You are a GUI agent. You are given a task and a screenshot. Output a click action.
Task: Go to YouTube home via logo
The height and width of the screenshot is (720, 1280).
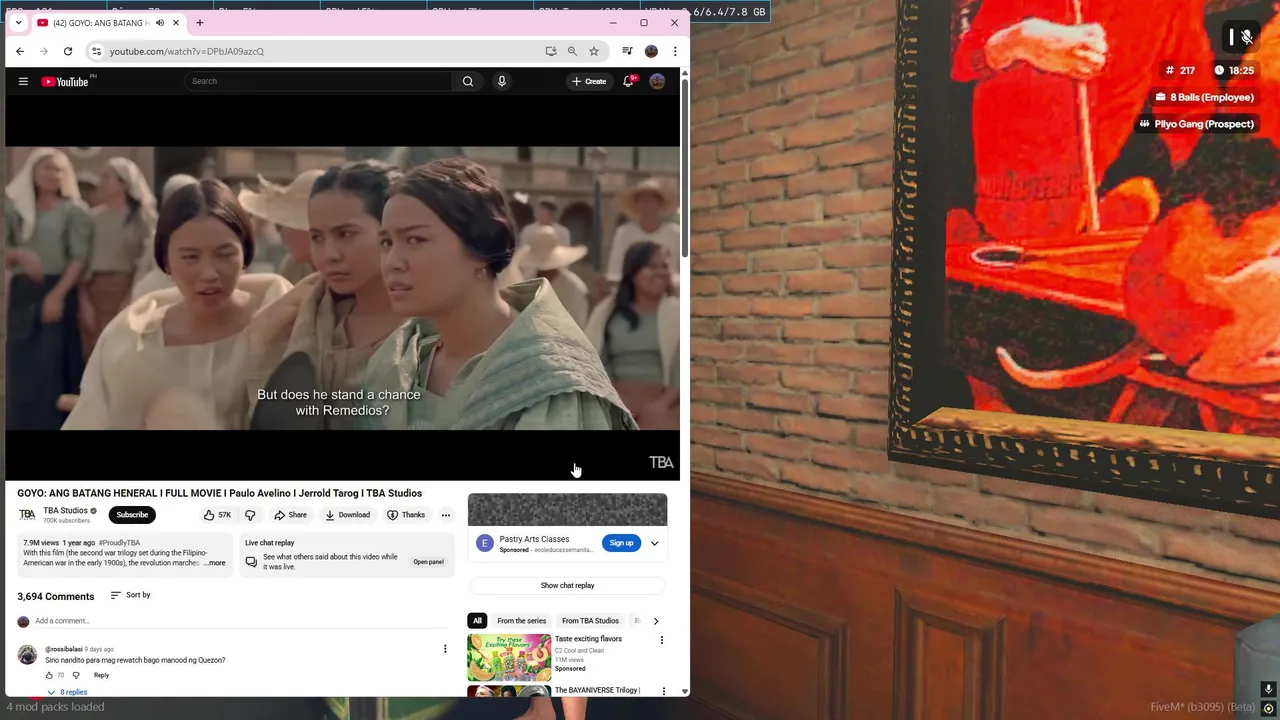click(x=65, y=81)
